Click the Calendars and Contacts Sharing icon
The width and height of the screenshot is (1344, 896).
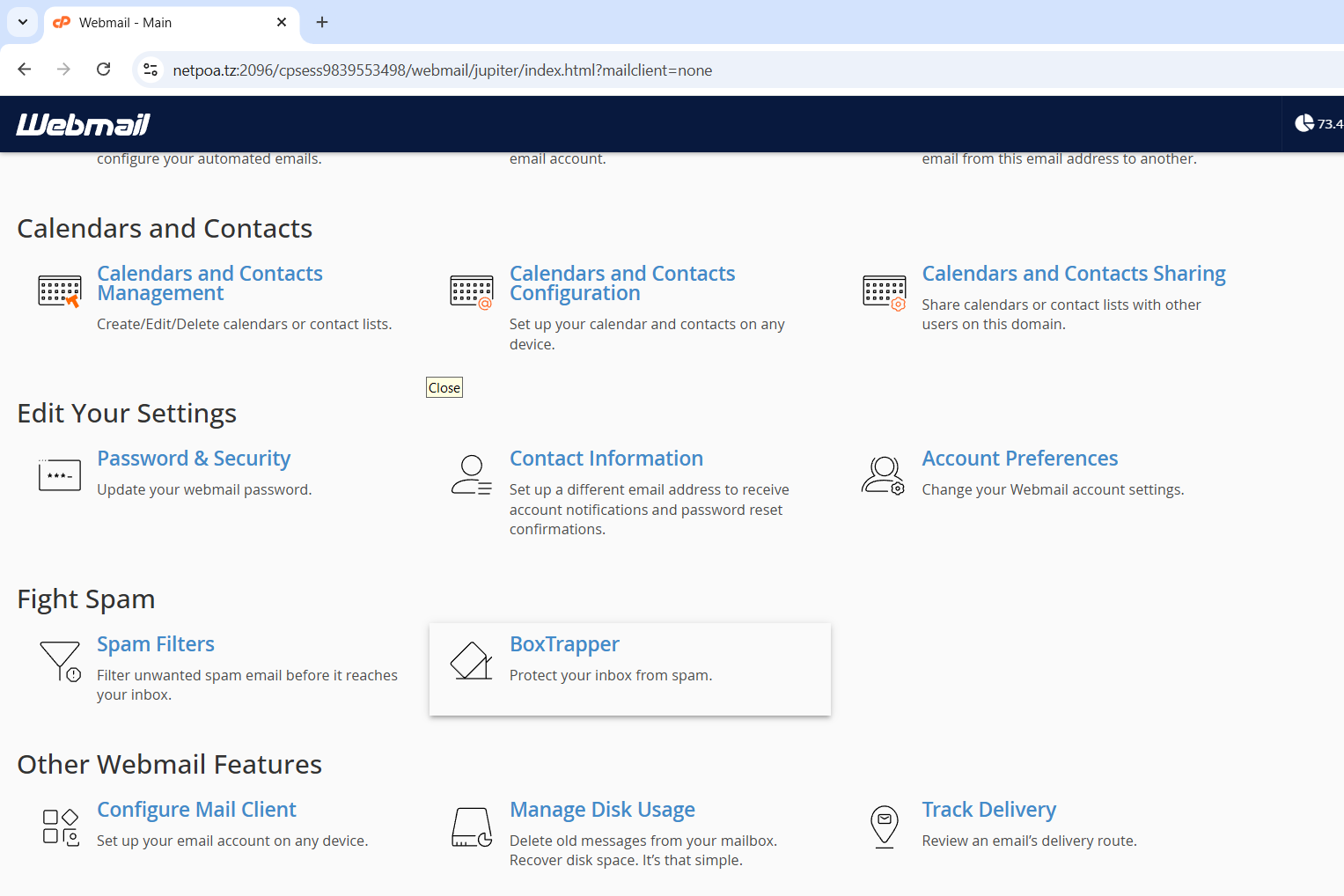tap(884, 291)
